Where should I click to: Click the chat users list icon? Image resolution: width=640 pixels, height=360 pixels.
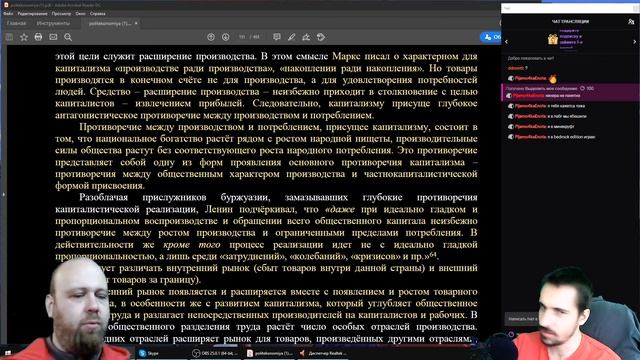pyautogui.click(x=631, y=22)
